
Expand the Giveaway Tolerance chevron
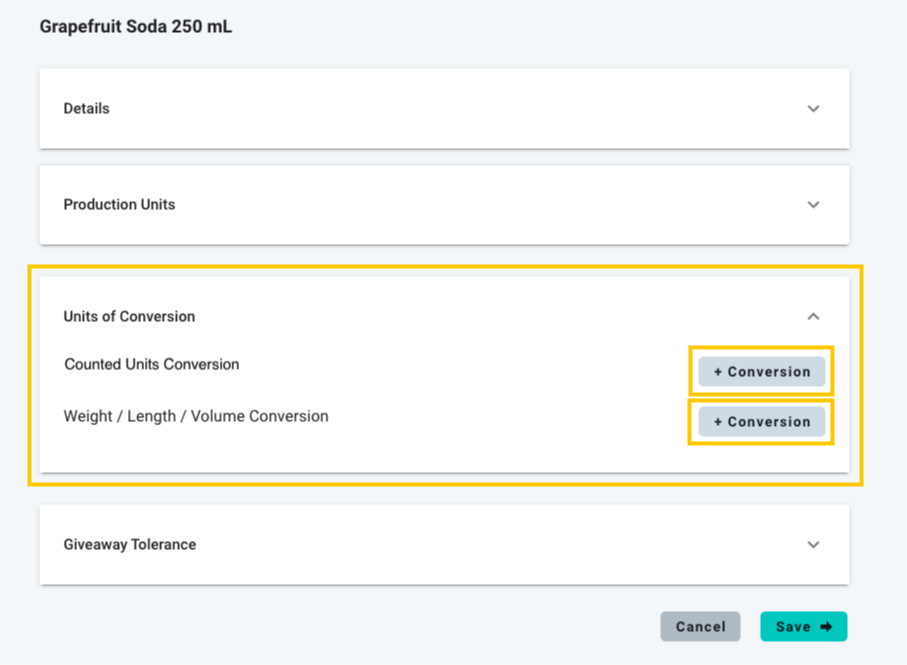[813, 544]
